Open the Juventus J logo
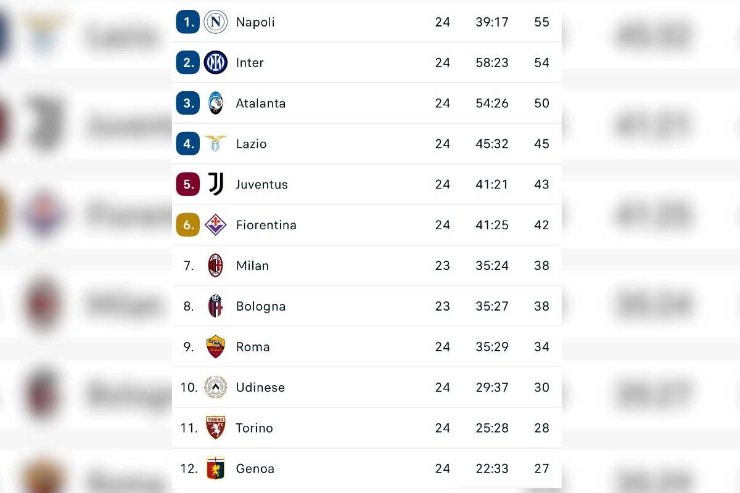Screen dimensions: 740x493 pyautogui.click(x=216, y=184)
